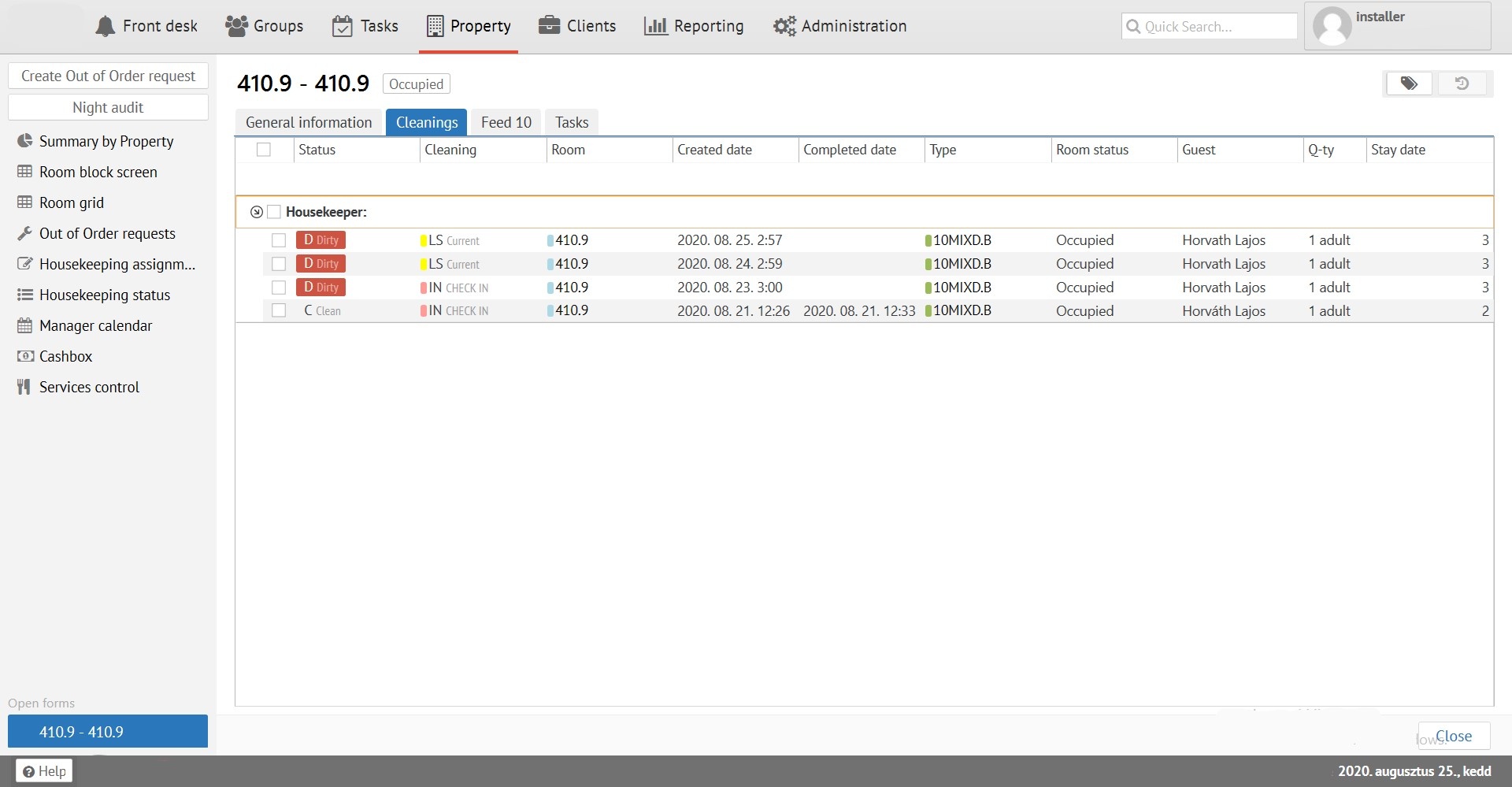This screenshot has width=1512, height=787.
Task: Click the history revert icon button
Action: (x=1462, y=84)
